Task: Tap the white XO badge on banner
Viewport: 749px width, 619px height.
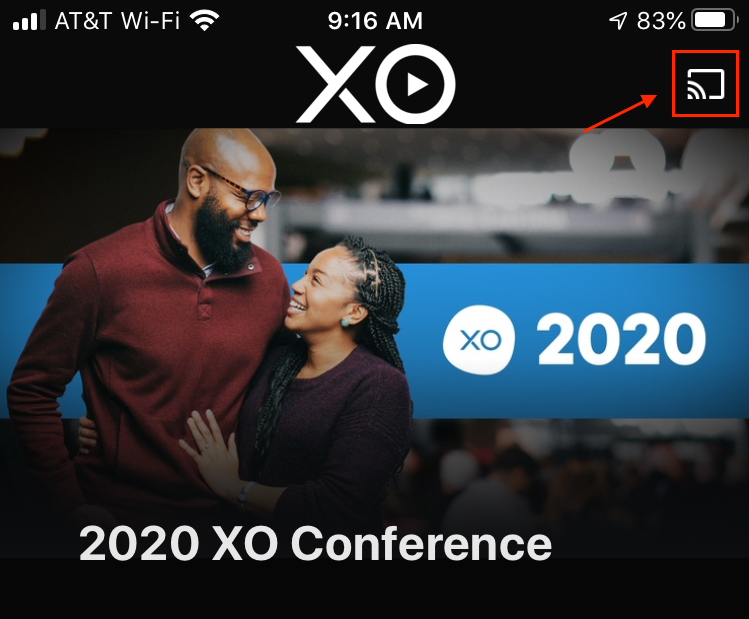Action: [x=479, y=340]
